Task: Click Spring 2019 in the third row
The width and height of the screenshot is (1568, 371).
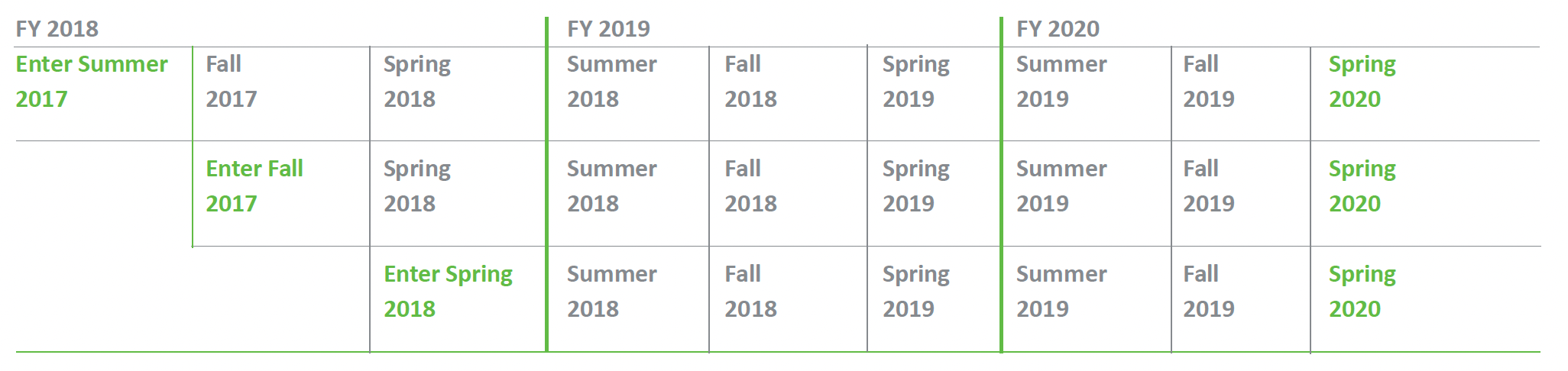Action: click(x=916, y=291)
